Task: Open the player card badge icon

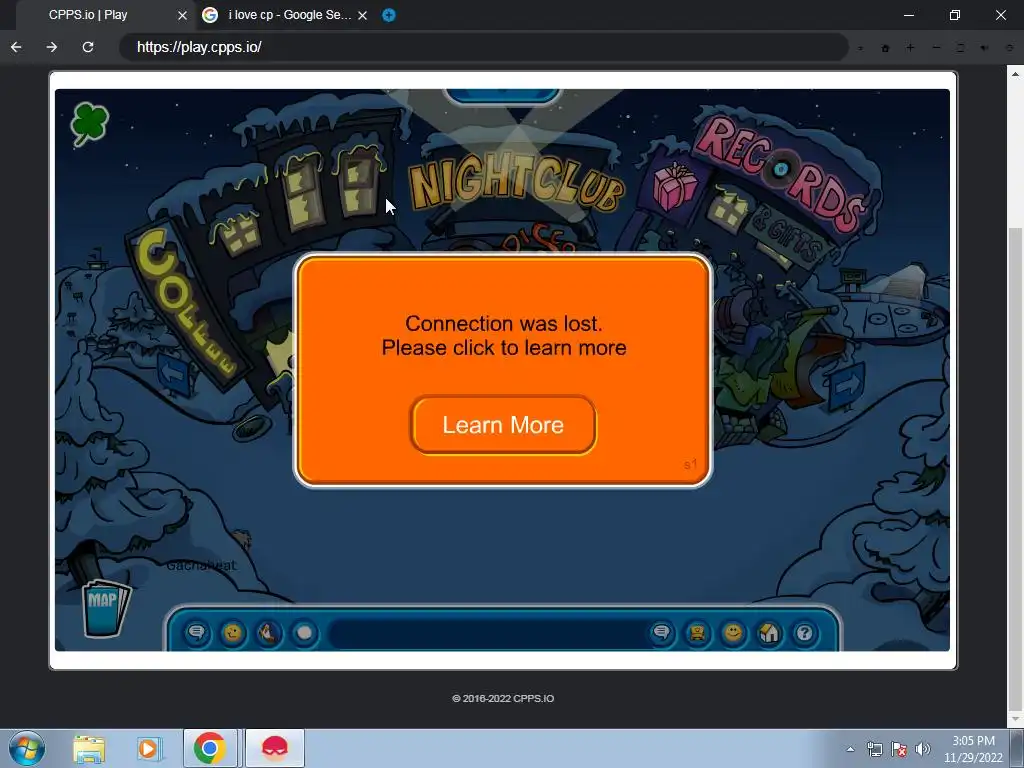Action: pyautogui.click(x=697, y=633)
